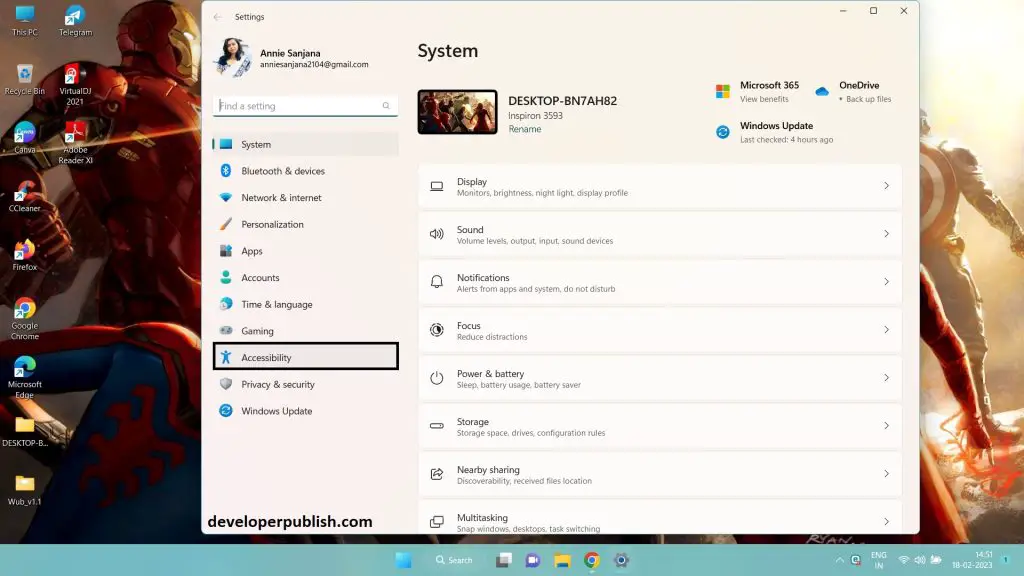Open the This PC desktop icon
The height and width of the screenshot is (576, 1024).
pos(25,20)
